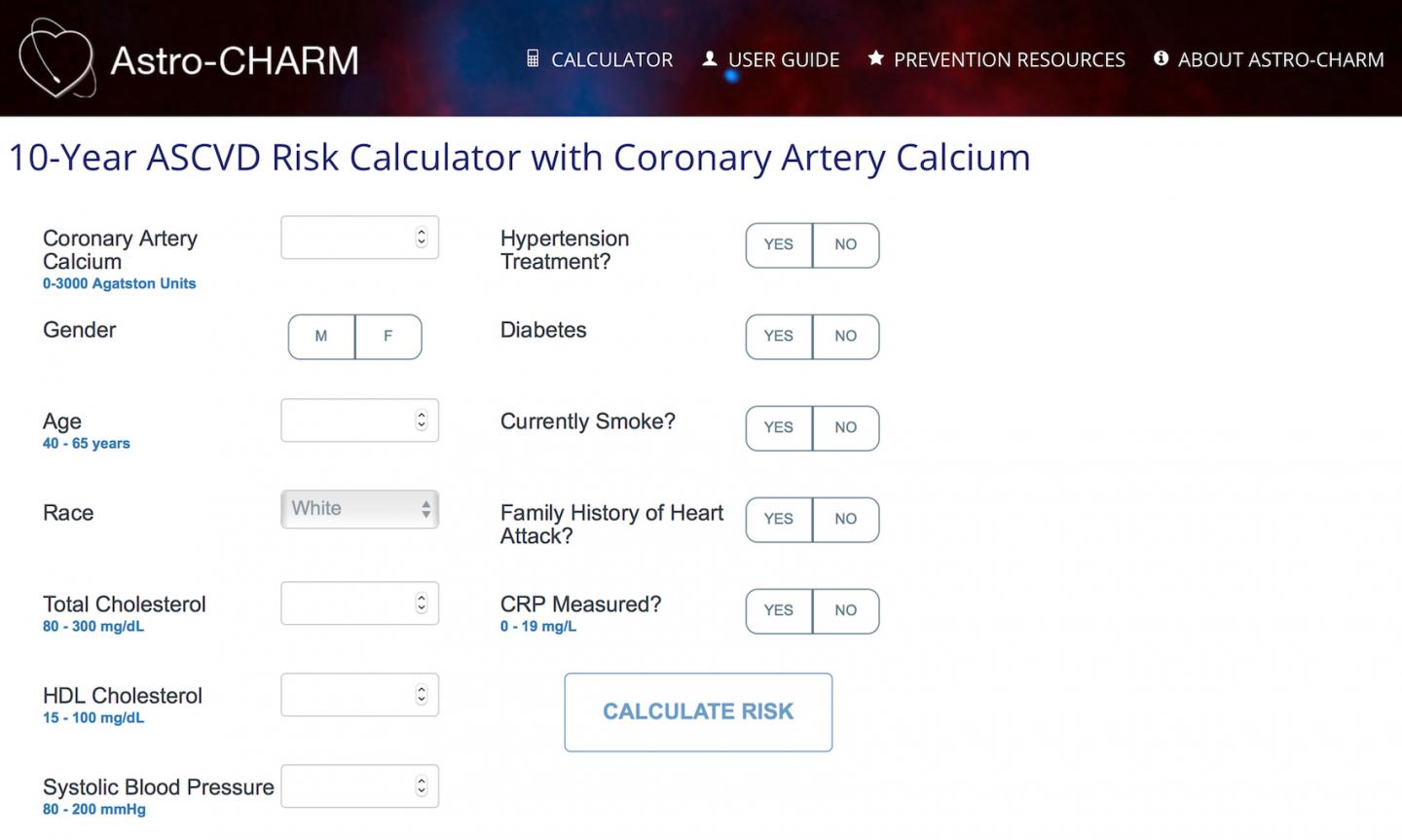Click the HDL Cholesterol stepper arrows
1402x840 pixels.
pyautogui.click(x=422, y=695)
